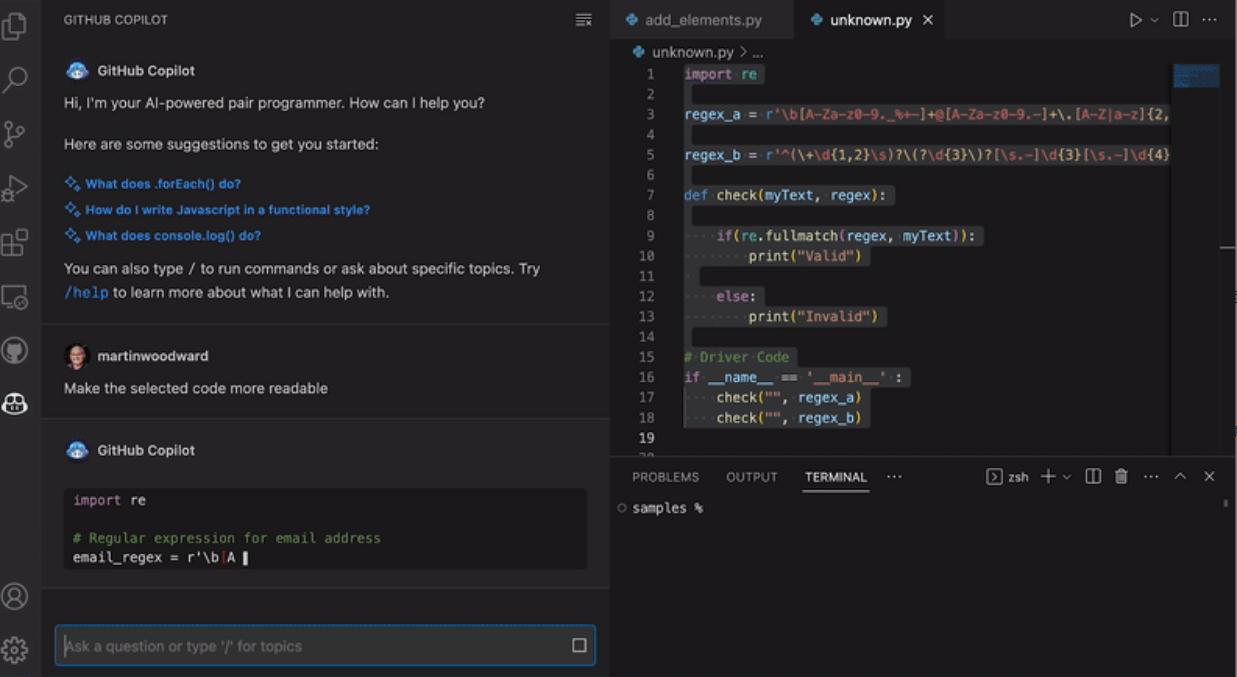Kill the terminal with trash icon

[1121, 477]
